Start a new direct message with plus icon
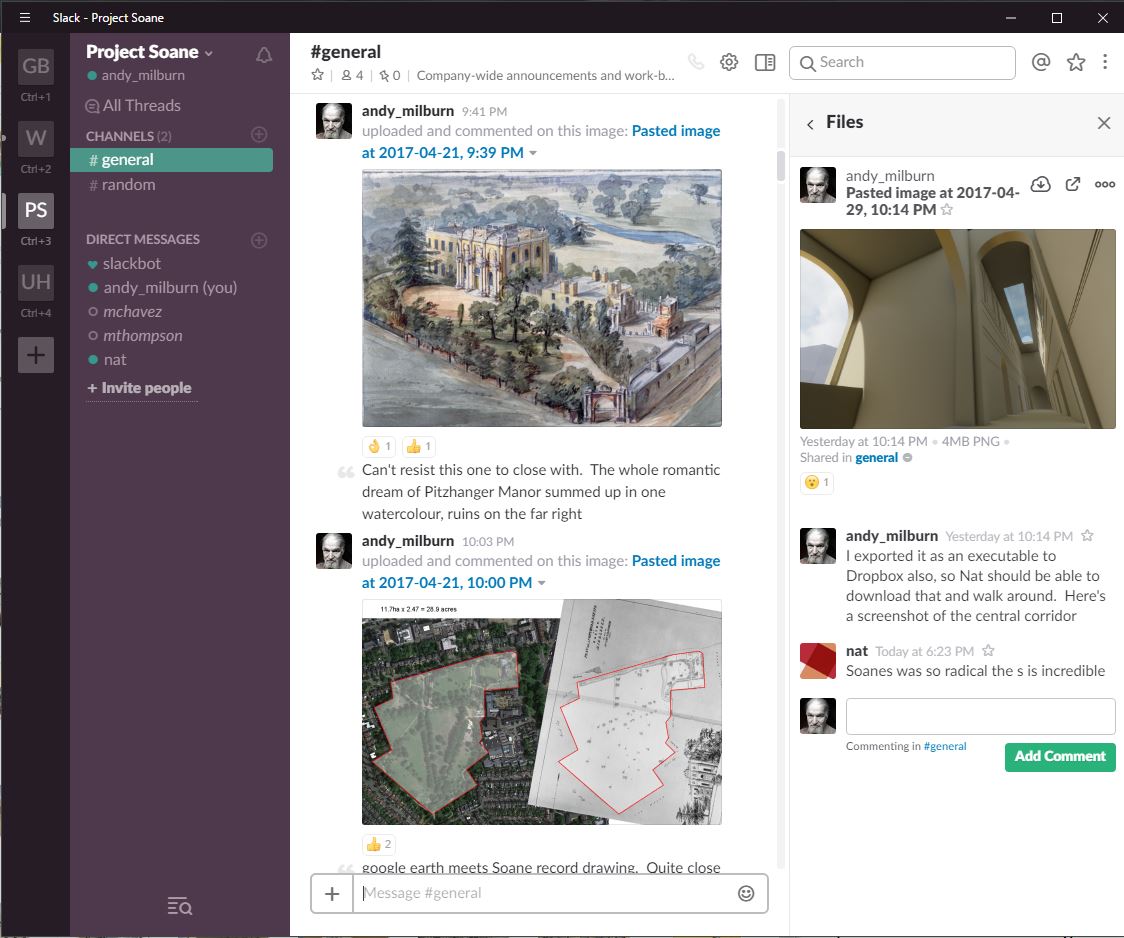 (259, 240)
